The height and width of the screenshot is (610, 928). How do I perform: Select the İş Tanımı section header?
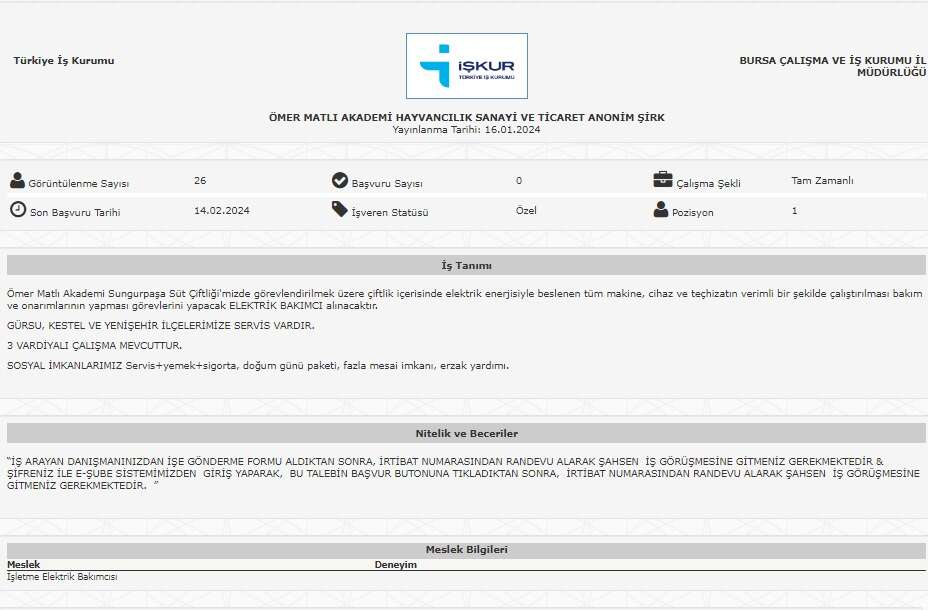click(x=466, y=266)
